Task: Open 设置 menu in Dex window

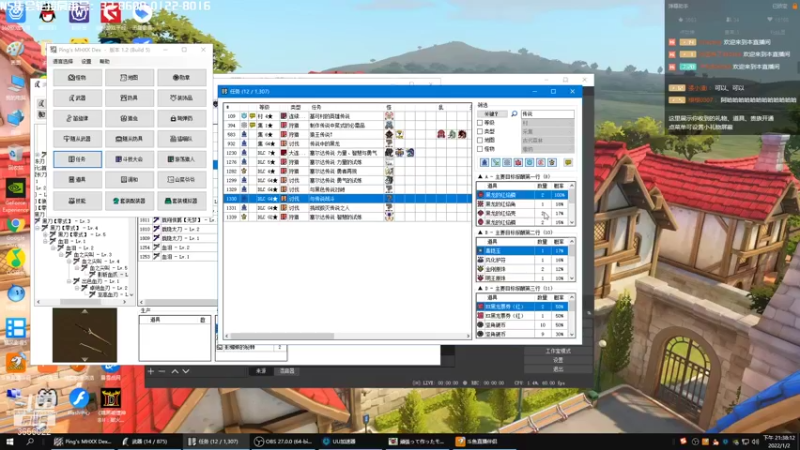Action: click(86, 61)
